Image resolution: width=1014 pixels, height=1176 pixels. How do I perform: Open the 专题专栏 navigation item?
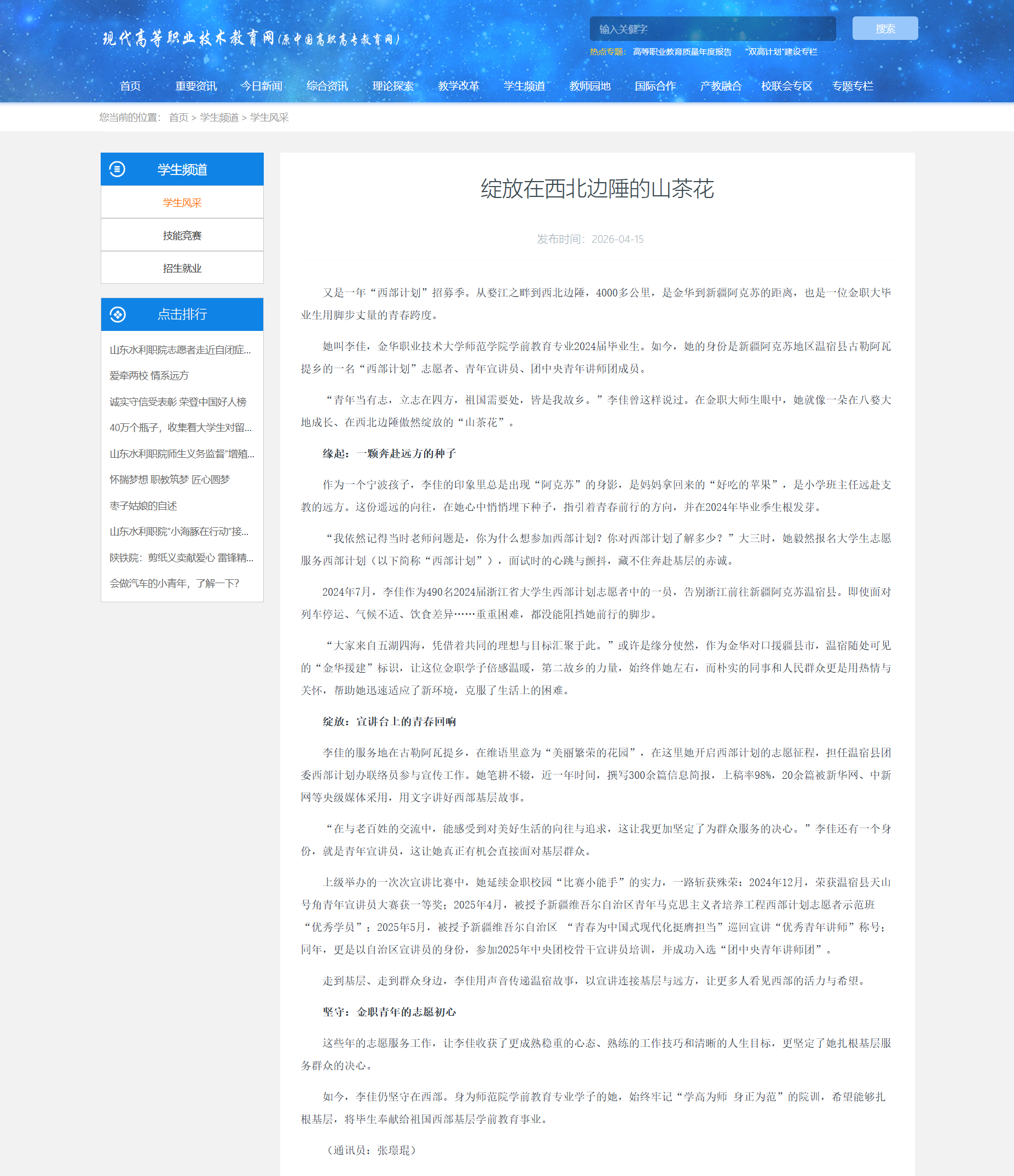point(852,86)
